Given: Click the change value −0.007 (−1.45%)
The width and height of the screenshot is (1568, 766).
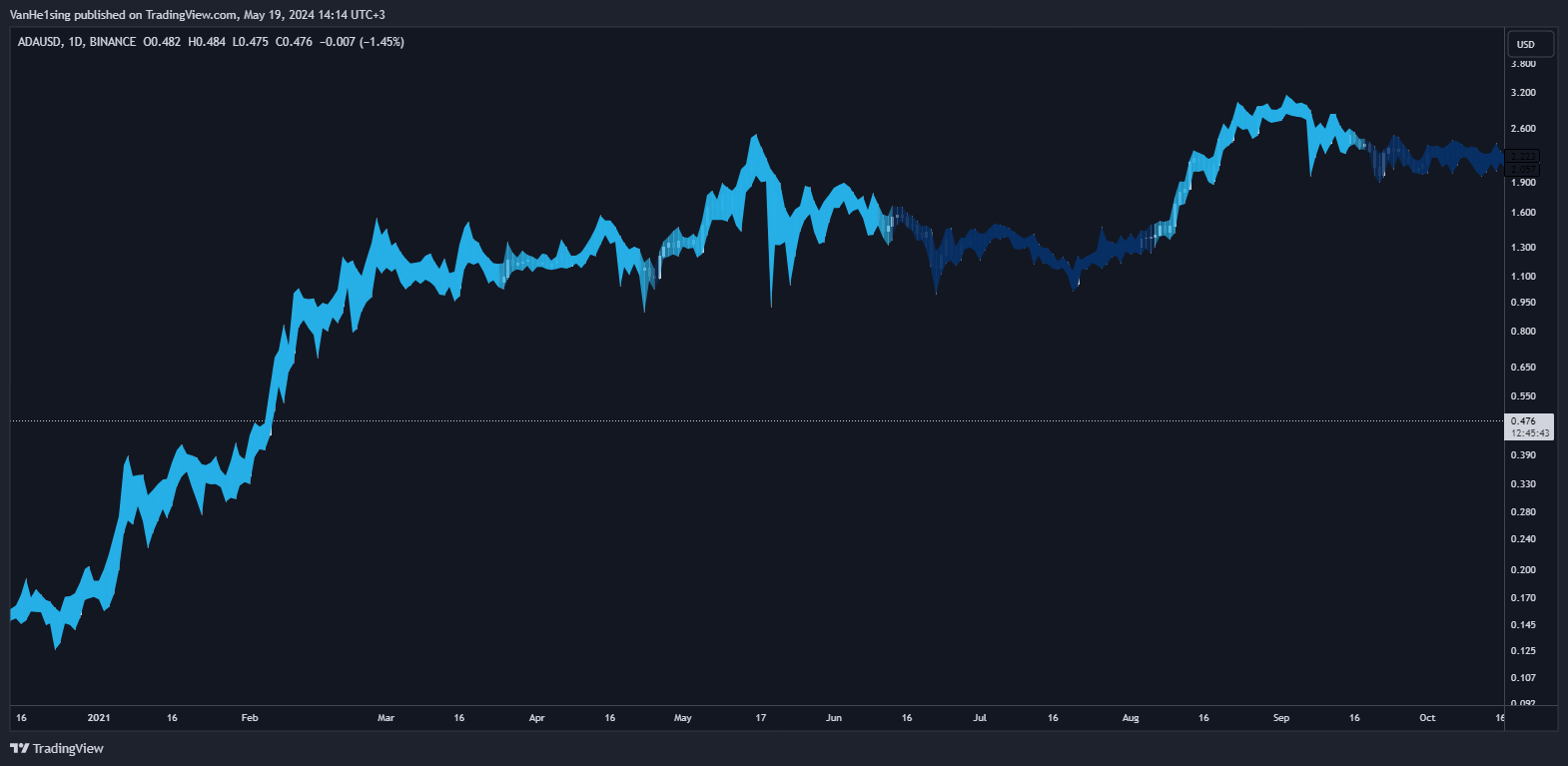Looking at the screenshot, I should (362, 42).
